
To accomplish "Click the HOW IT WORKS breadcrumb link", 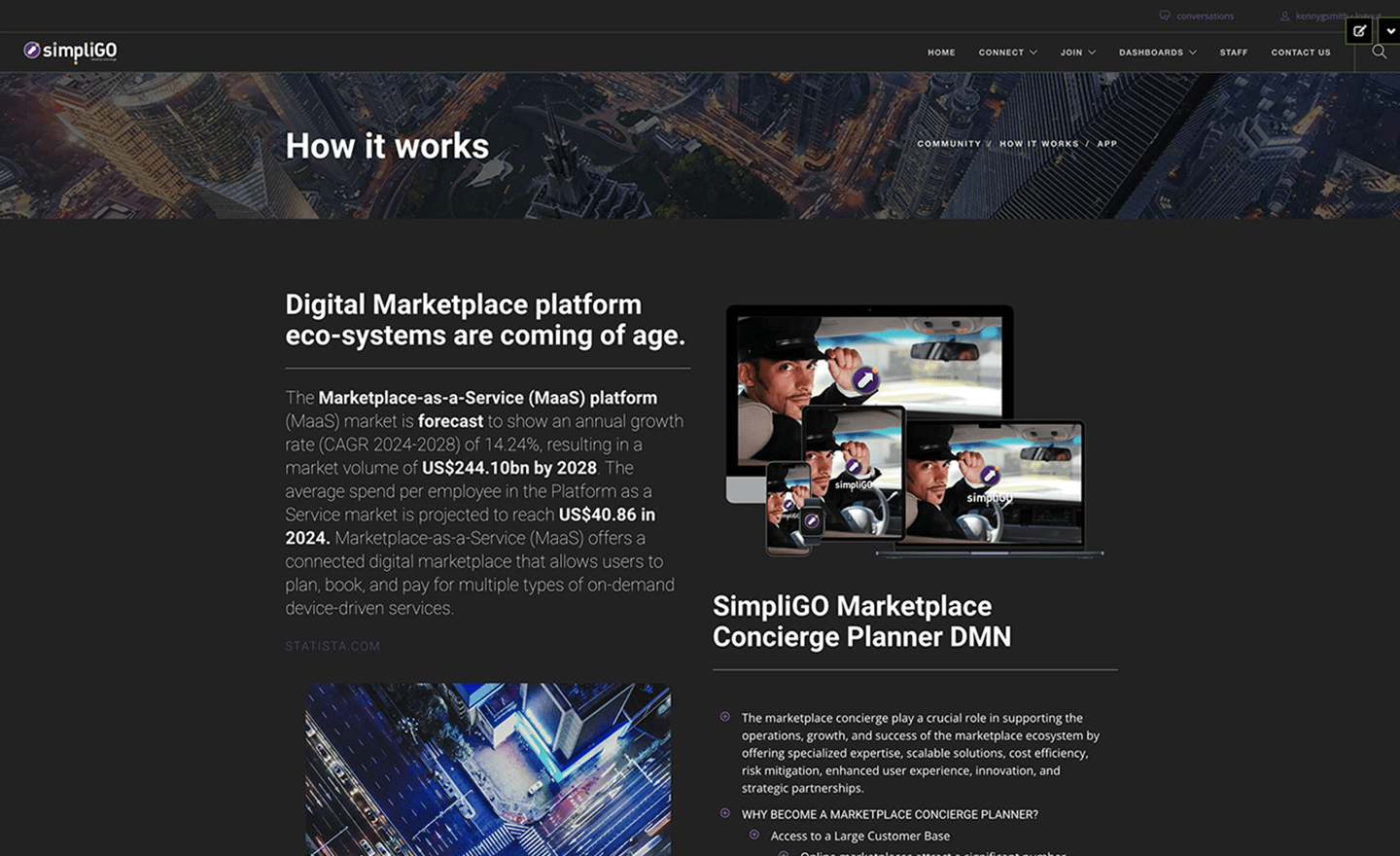I will coord(1038,144).
